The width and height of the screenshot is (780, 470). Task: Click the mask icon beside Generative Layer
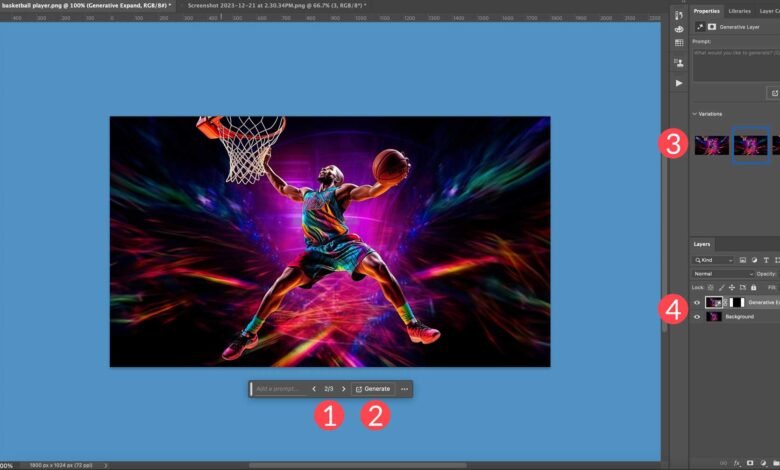[x=712, y=27]
